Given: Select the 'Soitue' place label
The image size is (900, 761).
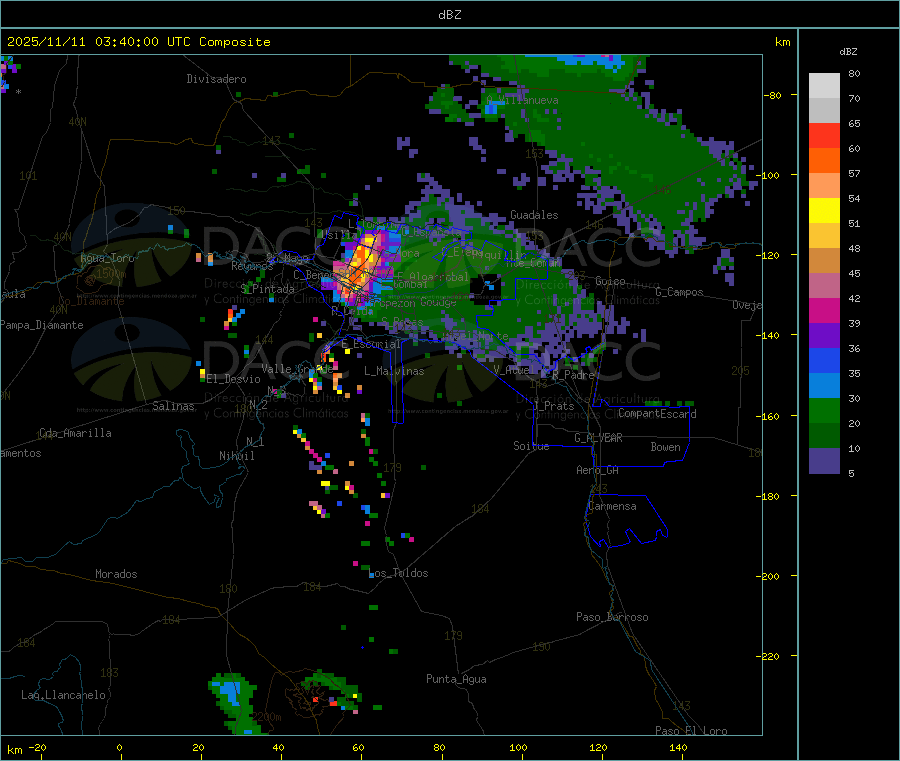Looking at the screenshot, I should point(531,446).
